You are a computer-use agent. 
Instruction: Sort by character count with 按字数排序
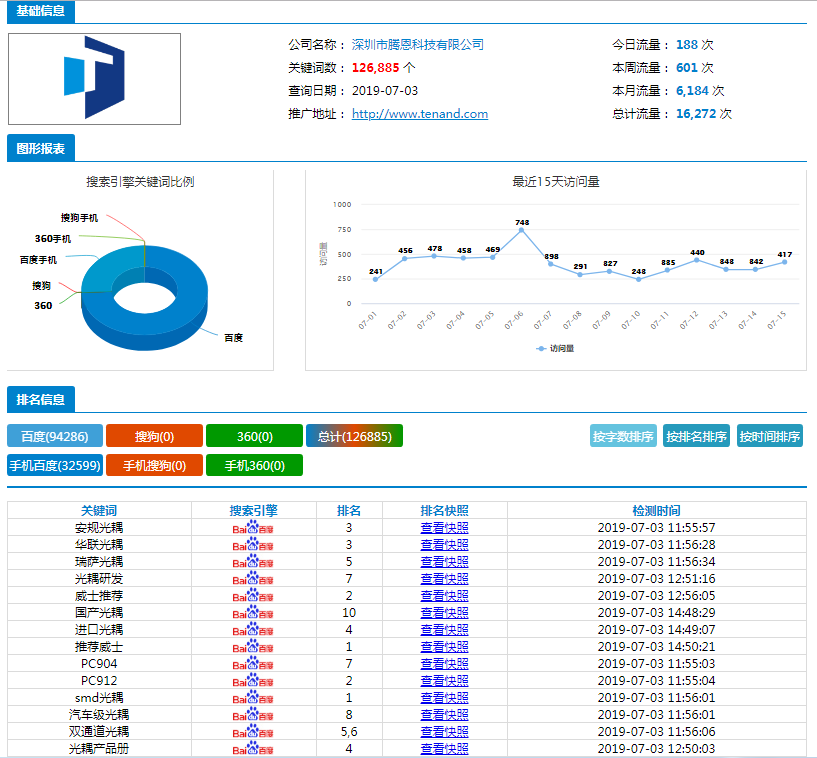pyautogui.click(x=623, y=436)
